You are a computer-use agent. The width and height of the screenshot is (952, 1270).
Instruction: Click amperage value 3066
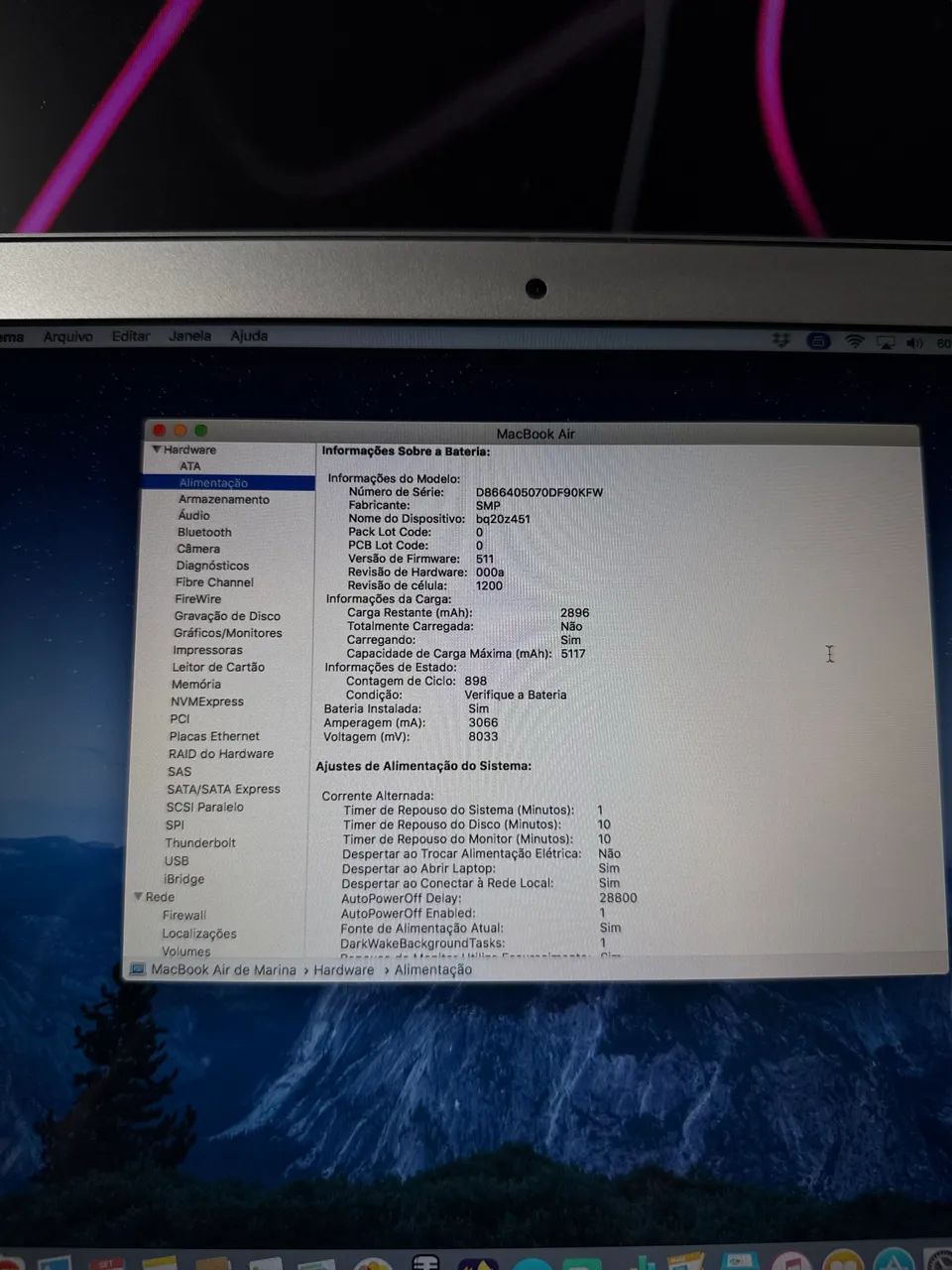tap(484, 723)
